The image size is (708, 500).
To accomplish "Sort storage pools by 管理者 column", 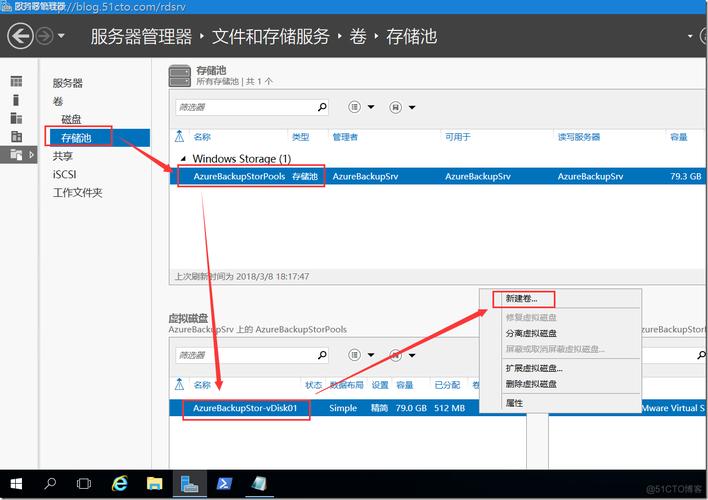I will 345,137.
